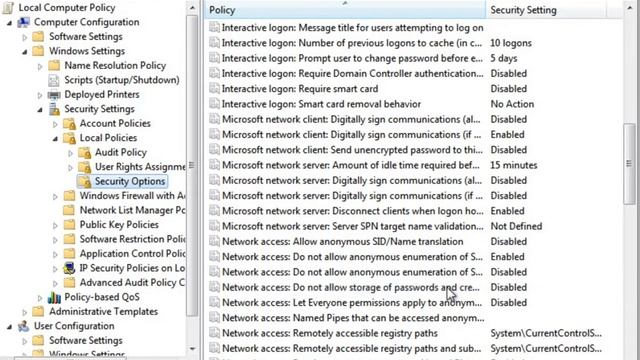
Task: Click the Public Key Policies folder icon
Action: (x=69, y=225)
